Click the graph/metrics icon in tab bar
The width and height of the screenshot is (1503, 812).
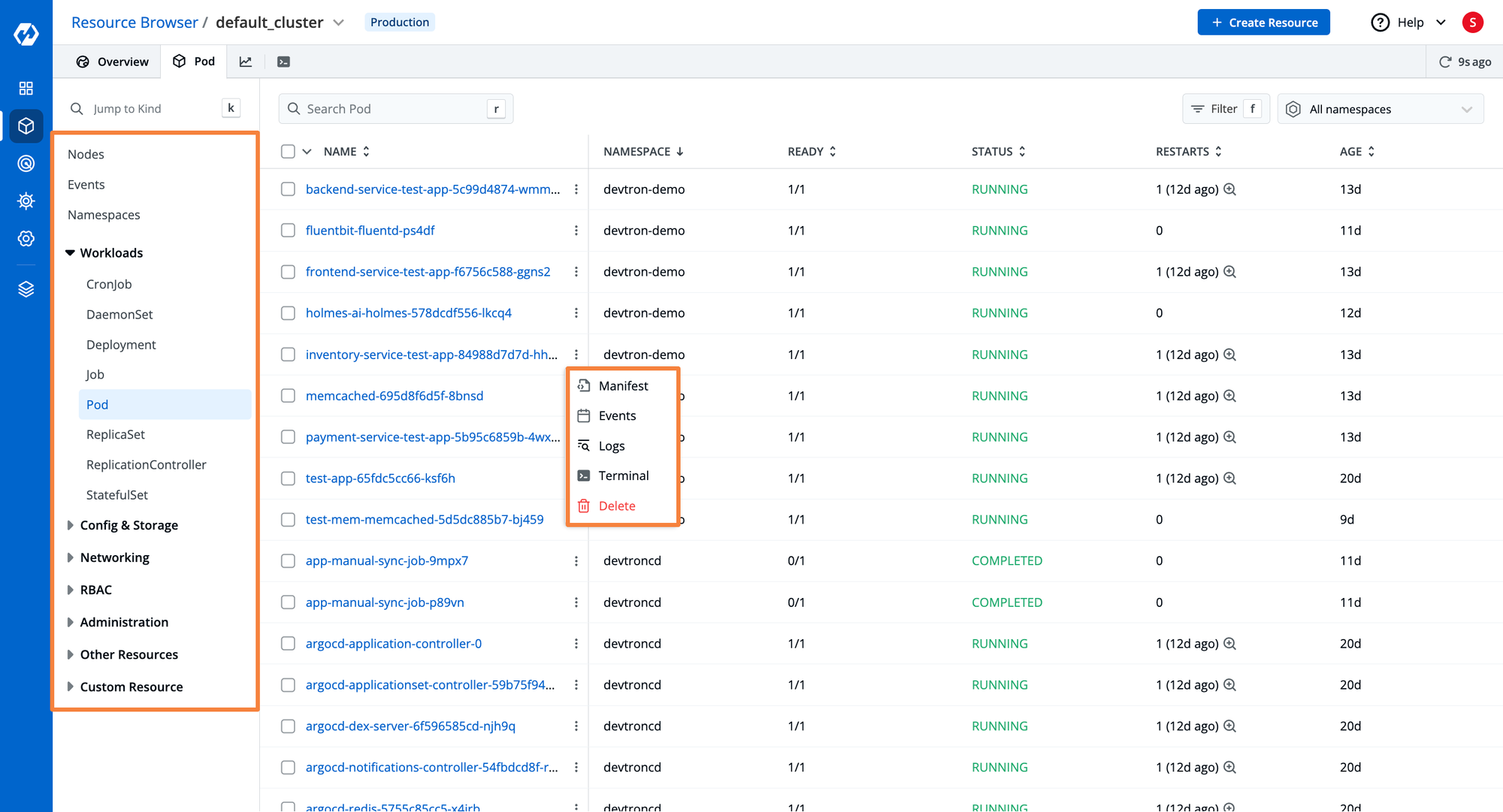tap(246, 62)
